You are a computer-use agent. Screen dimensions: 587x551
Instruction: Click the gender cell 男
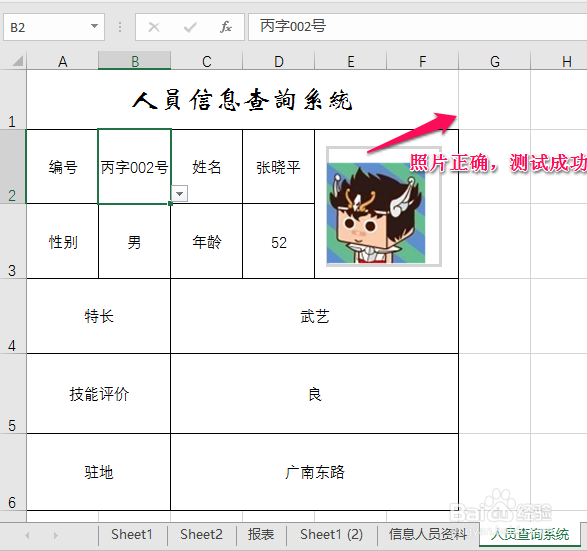[x=134, y=241]
